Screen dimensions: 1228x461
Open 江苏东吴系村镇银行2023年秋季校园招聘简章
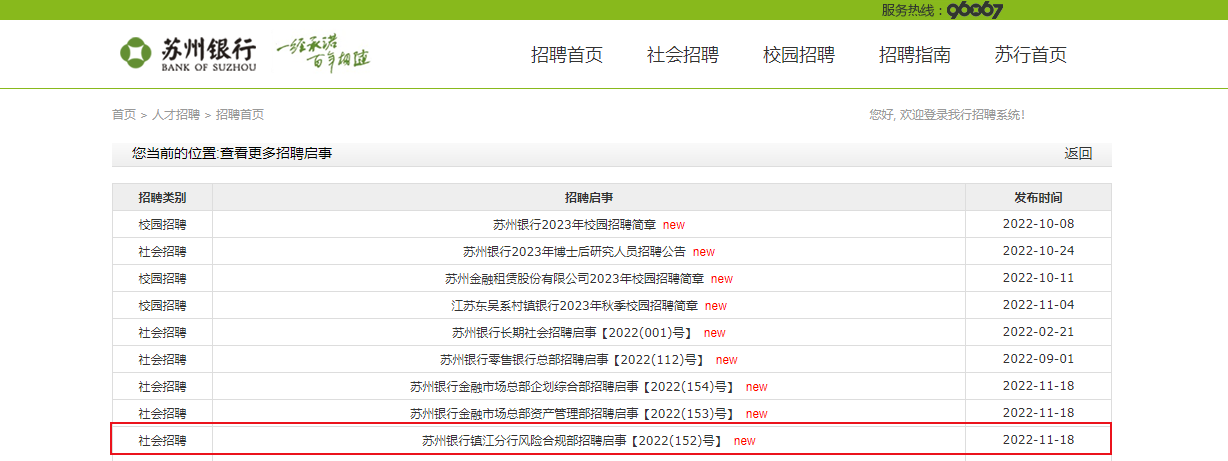tap(574, 305)
